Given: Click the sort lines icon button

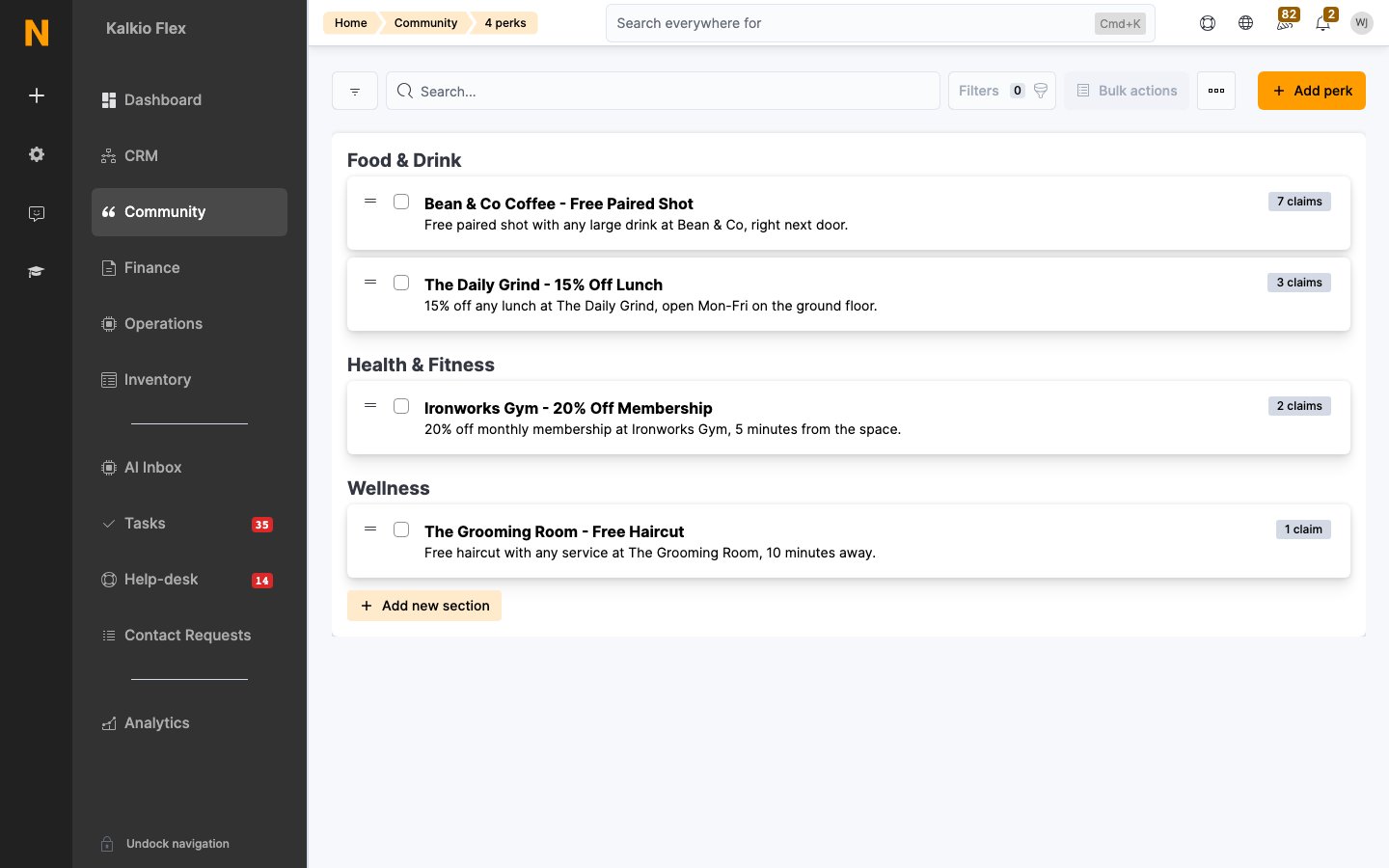Looking at the screenshot, I should coord(355,91).
